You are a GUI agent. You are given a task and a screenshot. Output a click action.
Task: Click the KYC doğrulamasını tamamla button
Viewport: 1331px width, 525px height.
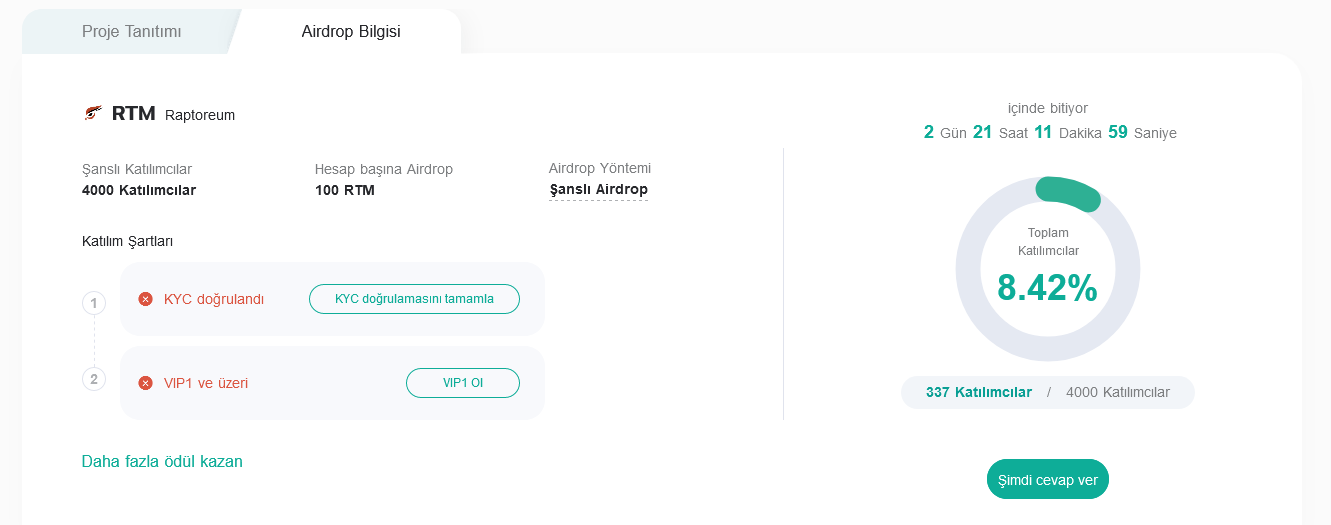(x=414, y=299)
